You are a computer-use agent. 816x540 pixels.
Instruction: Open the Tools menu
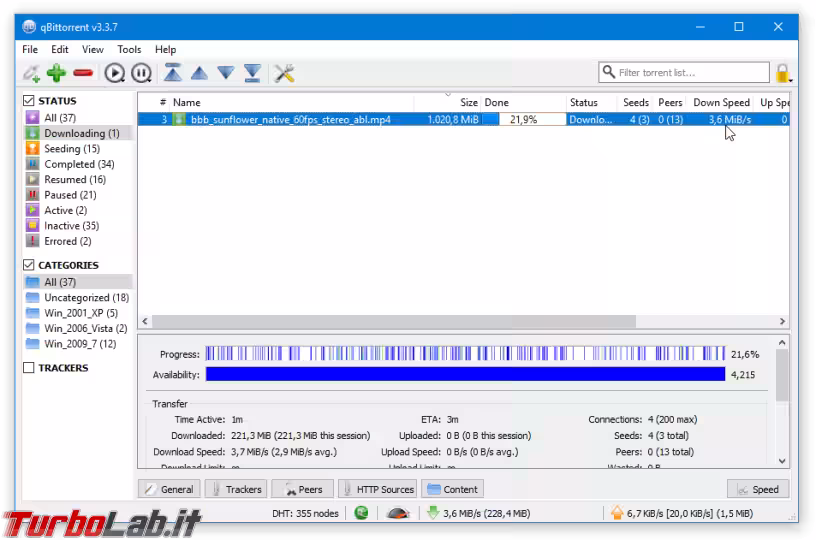tap(129, 49)
